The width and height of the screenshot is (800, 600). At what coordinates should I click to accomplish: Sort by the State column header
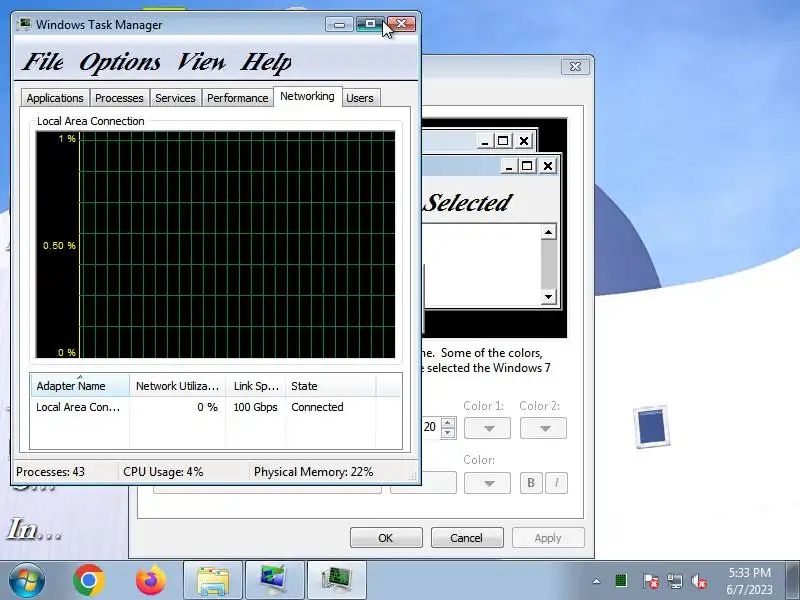point(331,386)
